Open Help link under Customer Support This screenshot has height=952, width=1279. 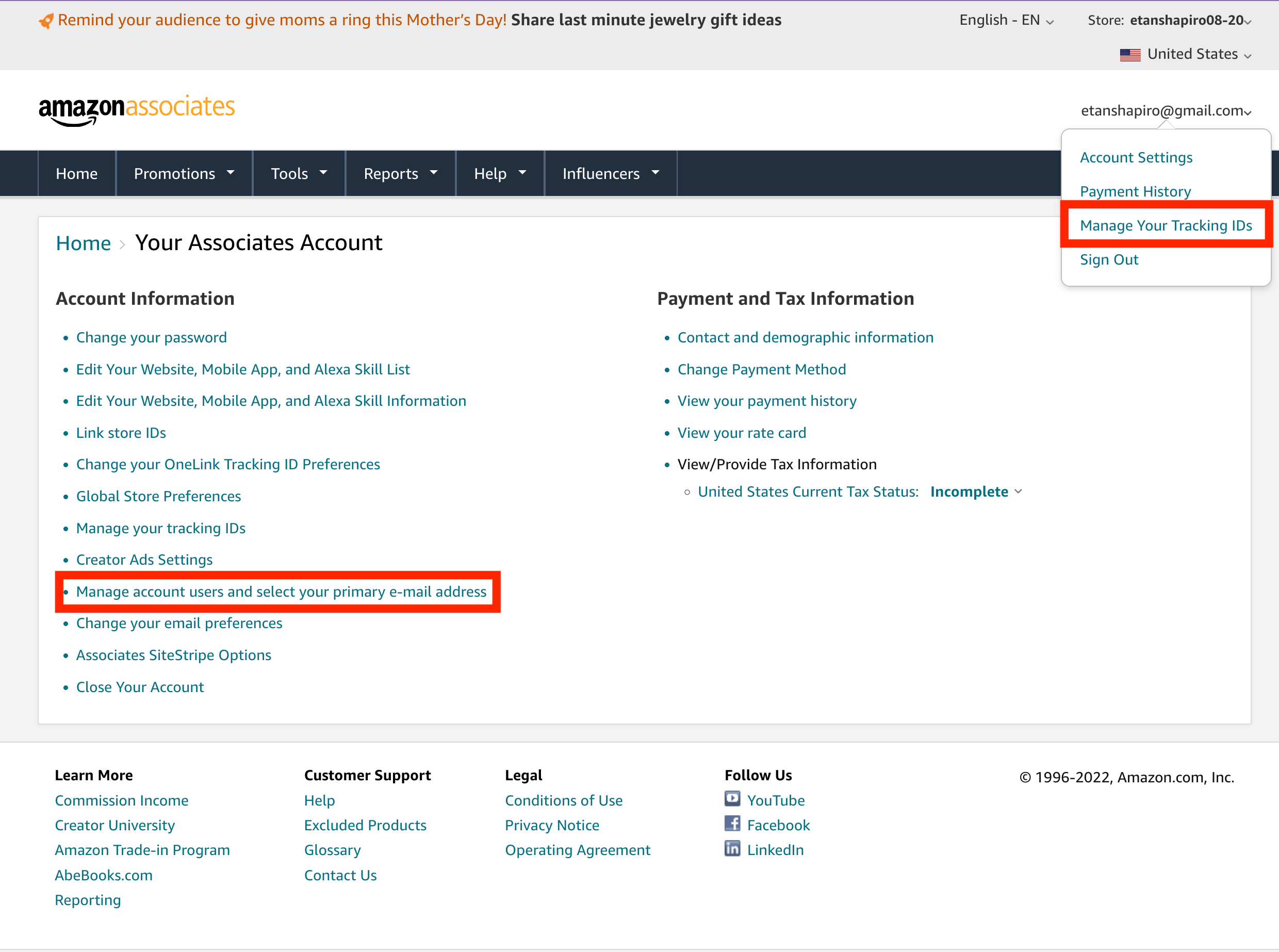tap(320, 800)
